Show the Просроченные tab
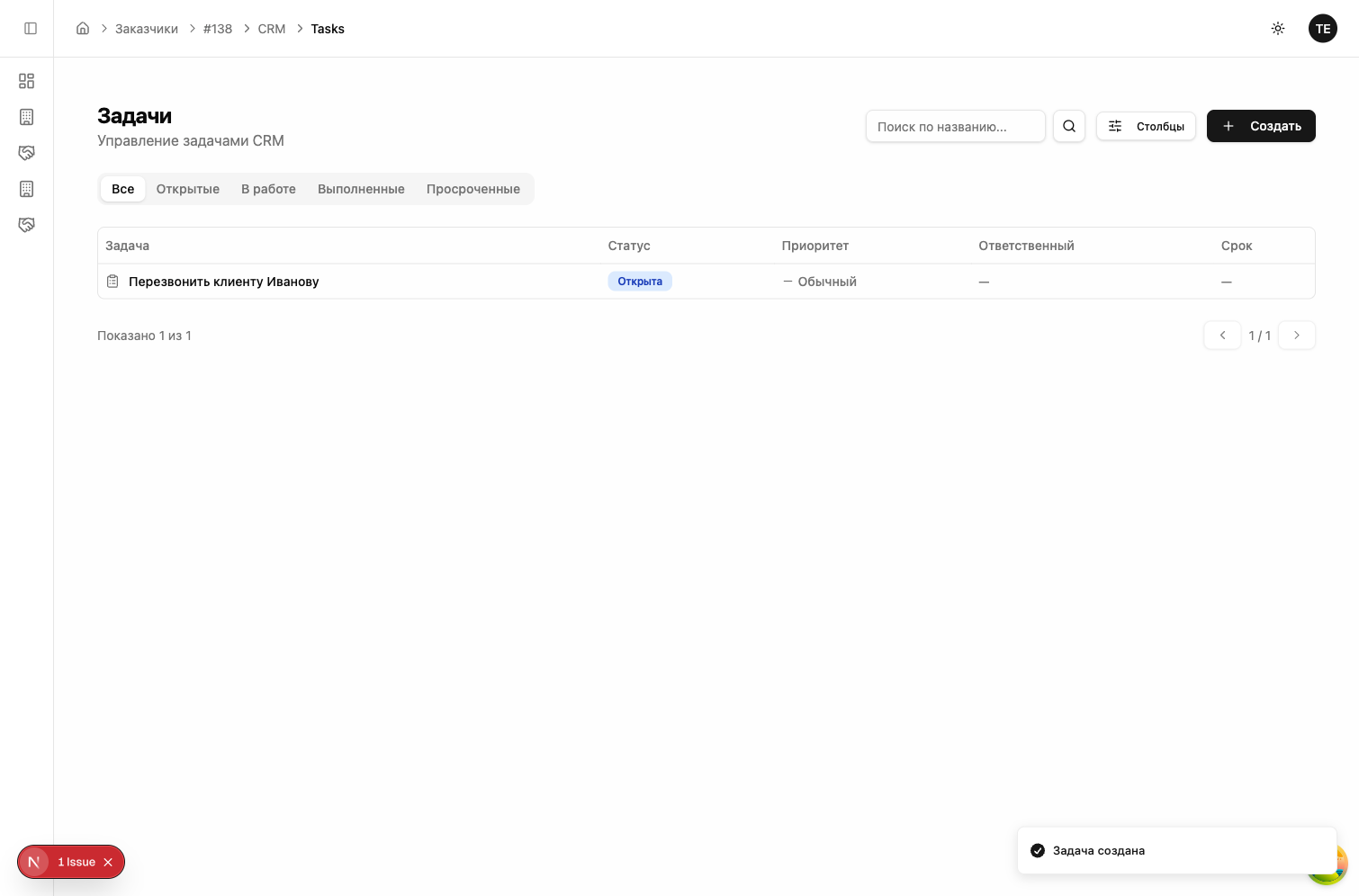The width and height of the screenshot is (1359, 896). click(x=472, y=189)
